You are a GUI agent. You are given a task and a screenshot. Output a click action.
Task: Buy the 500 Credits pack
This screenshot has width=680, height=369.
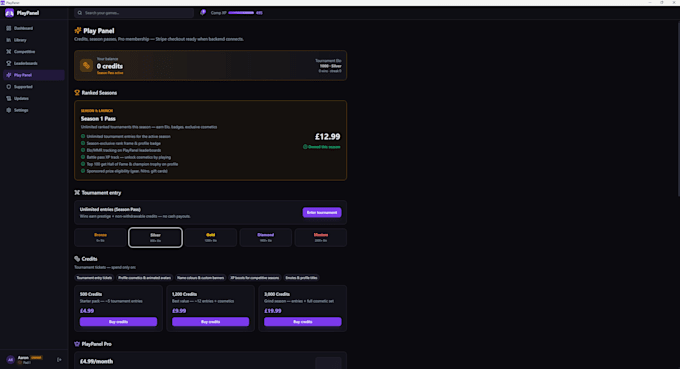[118, 322]
